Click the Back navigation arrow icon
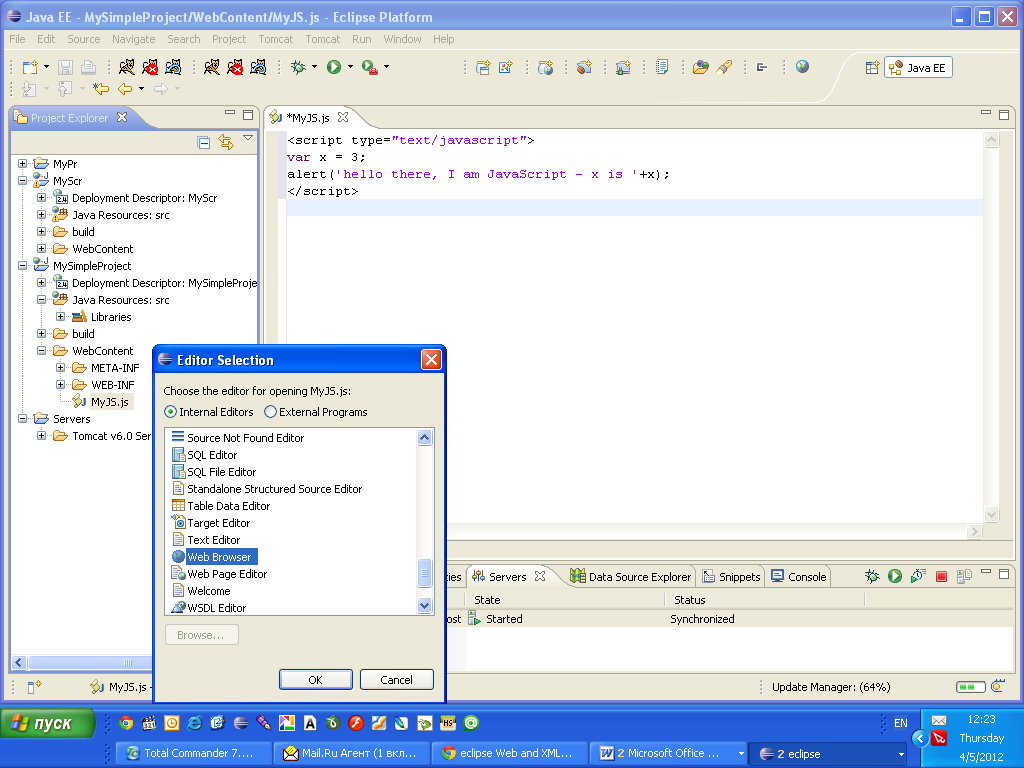The width and height of the screenshot is (1024, 768). tap(125, 89)
